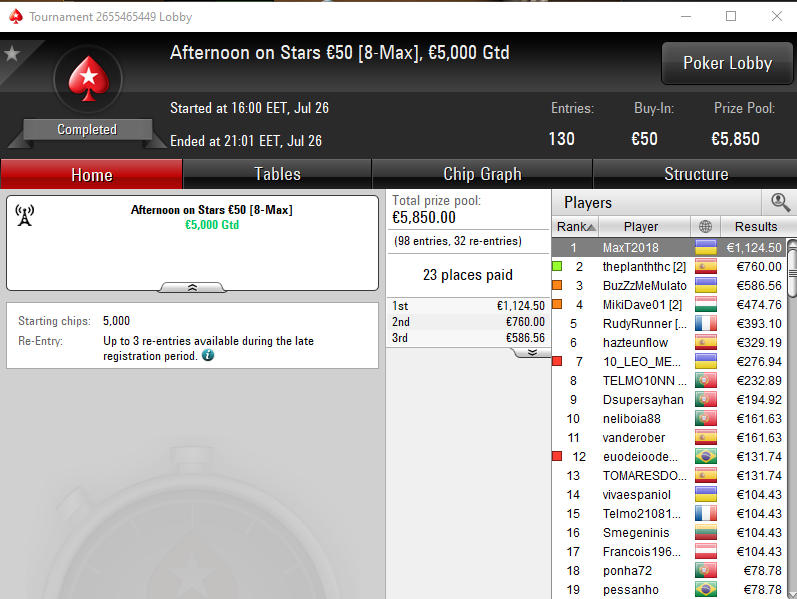Click the red tag beside euodeioode

tap(557, 456)
